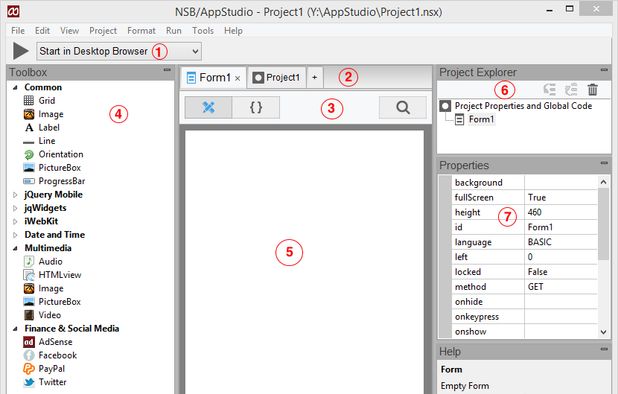
Task: Expand the jQuery Mobile group
Action: (x=15, y=195)
